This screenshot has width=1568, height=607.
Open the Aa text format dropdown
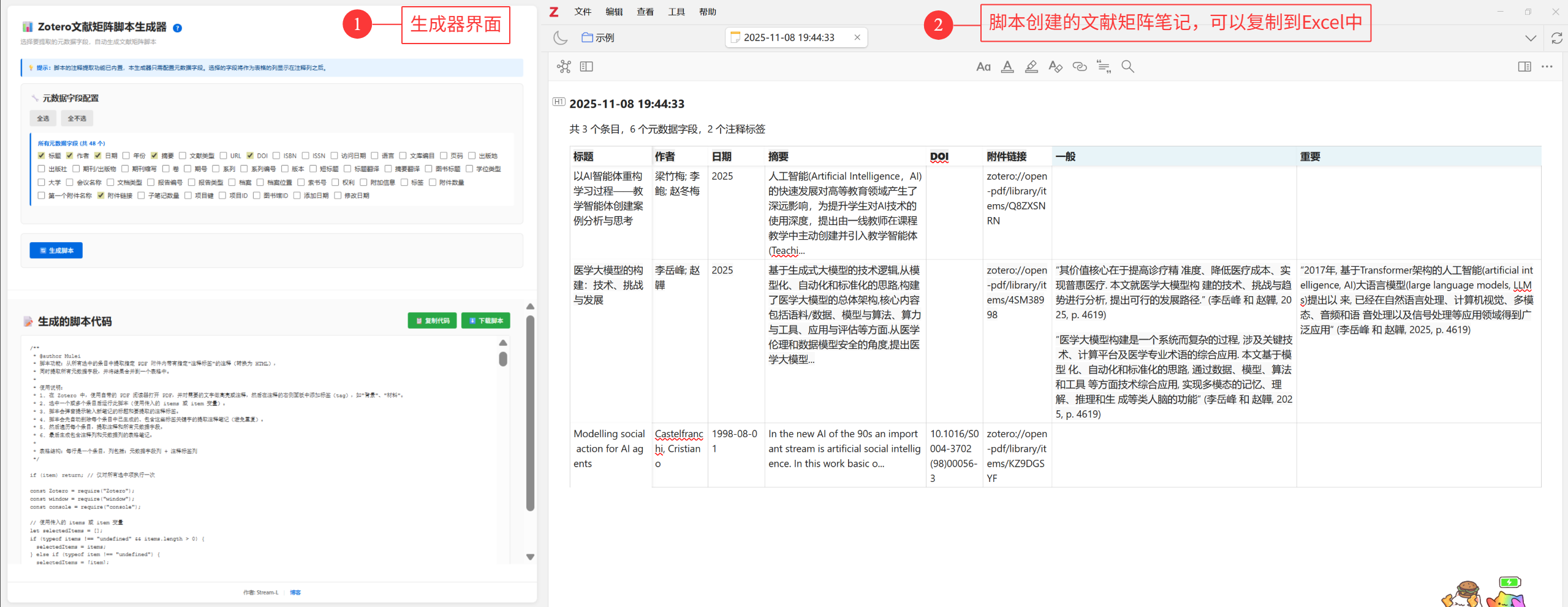[x=983, y=67]
